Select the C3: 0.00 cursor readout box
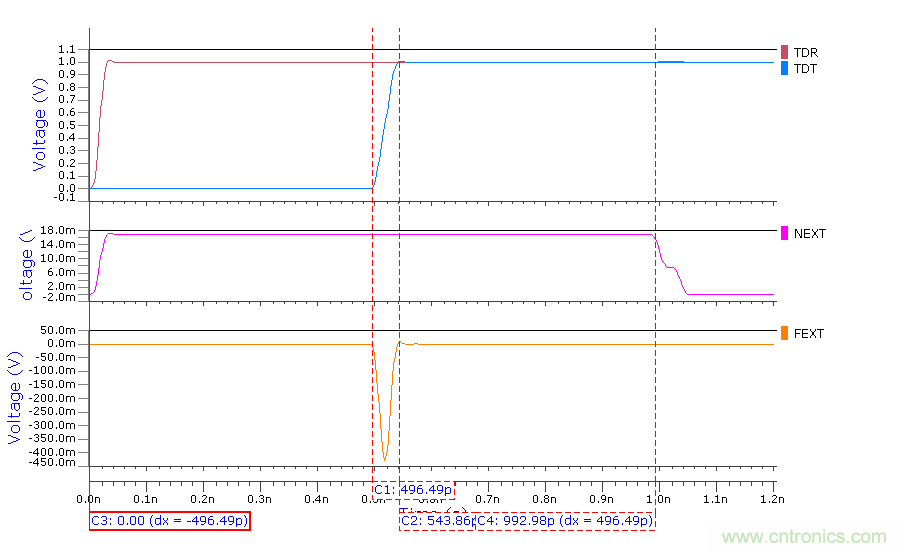Viewport: 906px width, 552px height. coord(169,521)
